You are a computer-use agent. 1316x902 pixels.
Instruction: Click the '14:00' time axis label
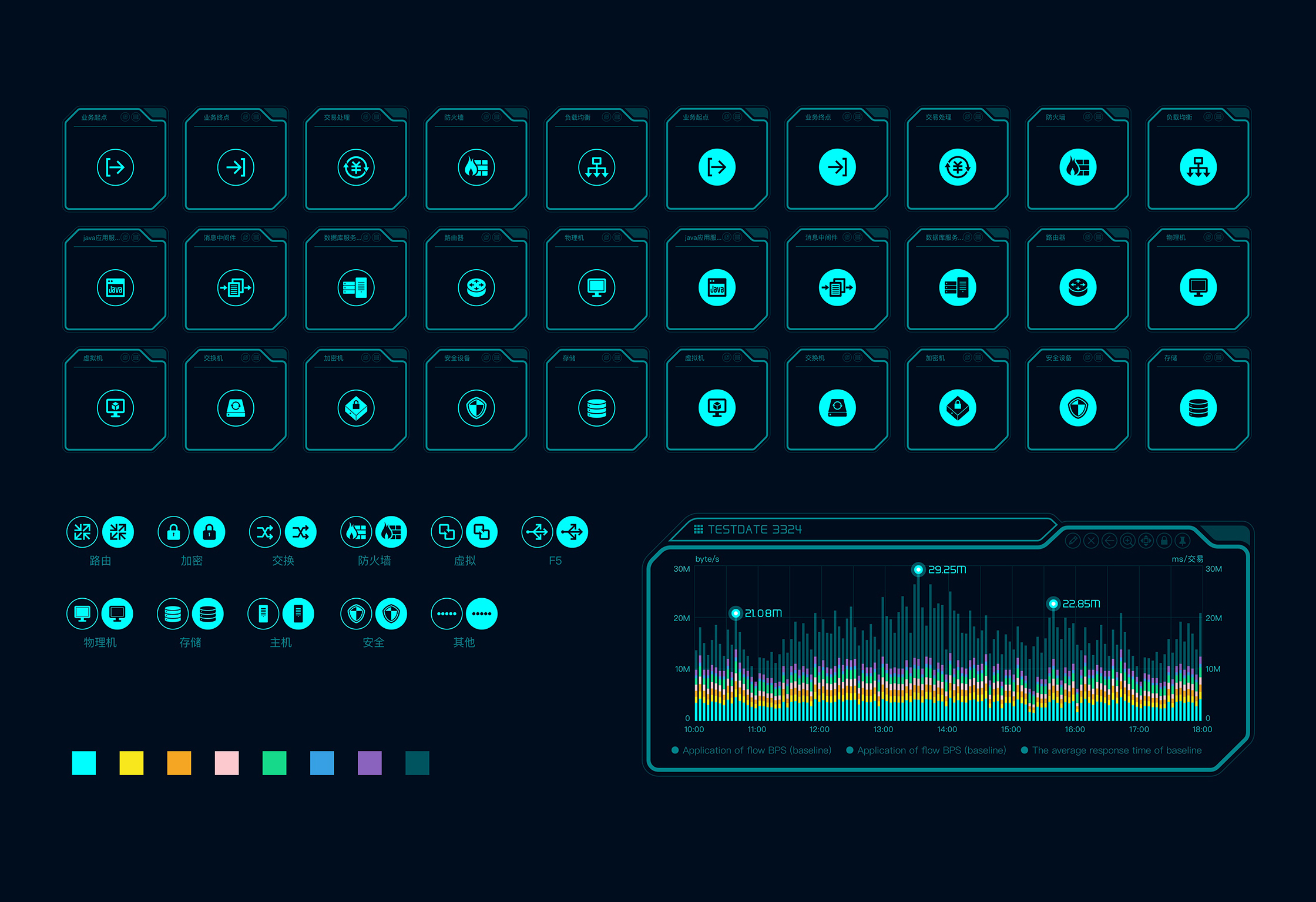point(947,729)
